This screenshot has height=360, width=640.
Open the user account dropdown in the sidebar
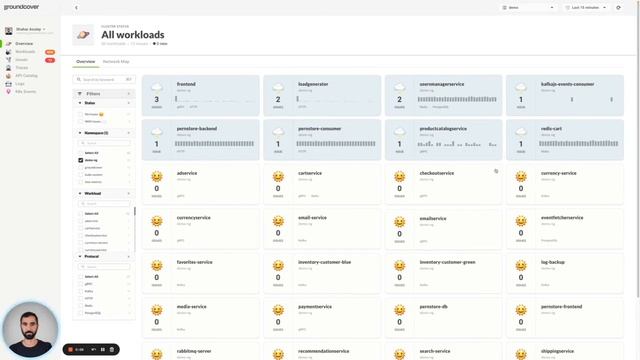(31, 29)
